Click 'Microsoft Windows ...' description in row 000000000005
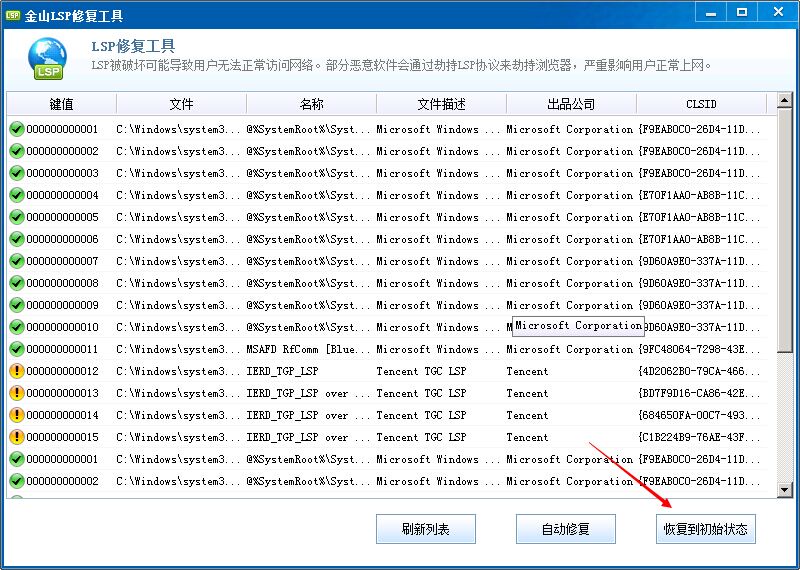 (x=438, y=217)
